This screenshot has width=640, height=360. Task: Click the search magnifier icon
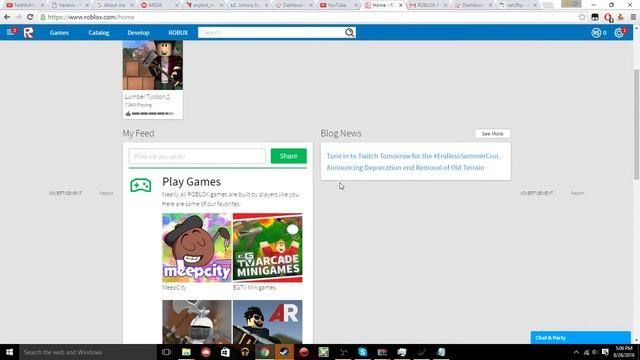(350, 32)
